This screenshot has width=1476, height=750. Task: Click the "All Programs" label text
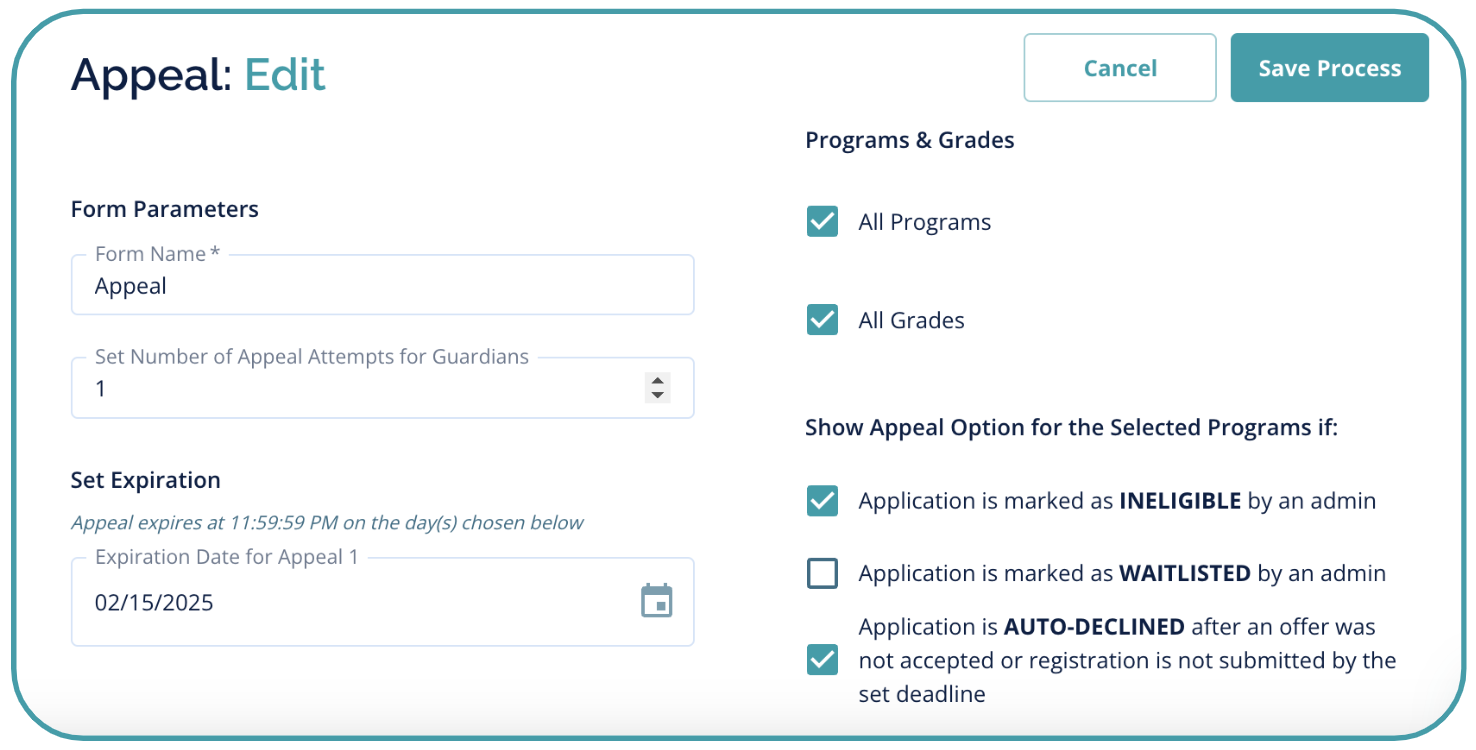point(924,222)
